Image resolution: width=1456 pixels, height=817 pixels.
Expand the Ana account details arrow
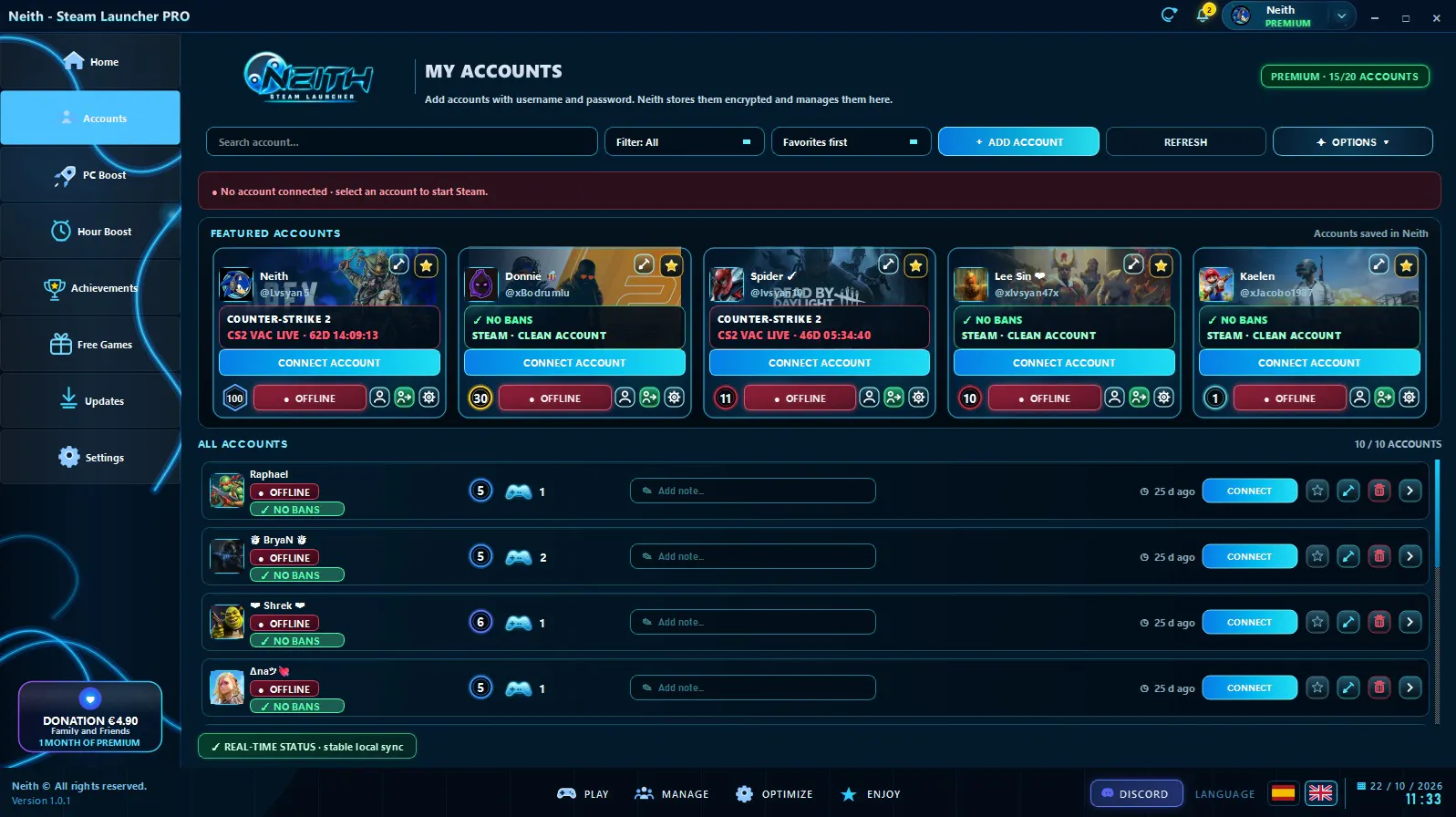pyautogui.click(x=1410, y=688)
